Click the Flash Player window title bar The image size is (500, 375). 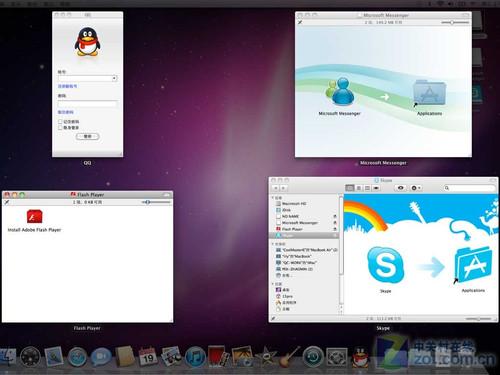coord(87,194)
